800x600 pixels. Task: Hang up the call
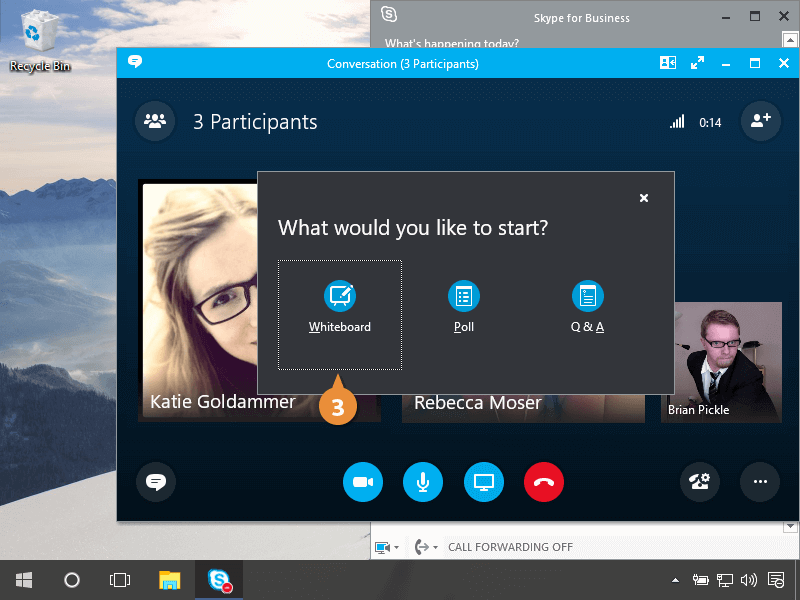(544, 483)
